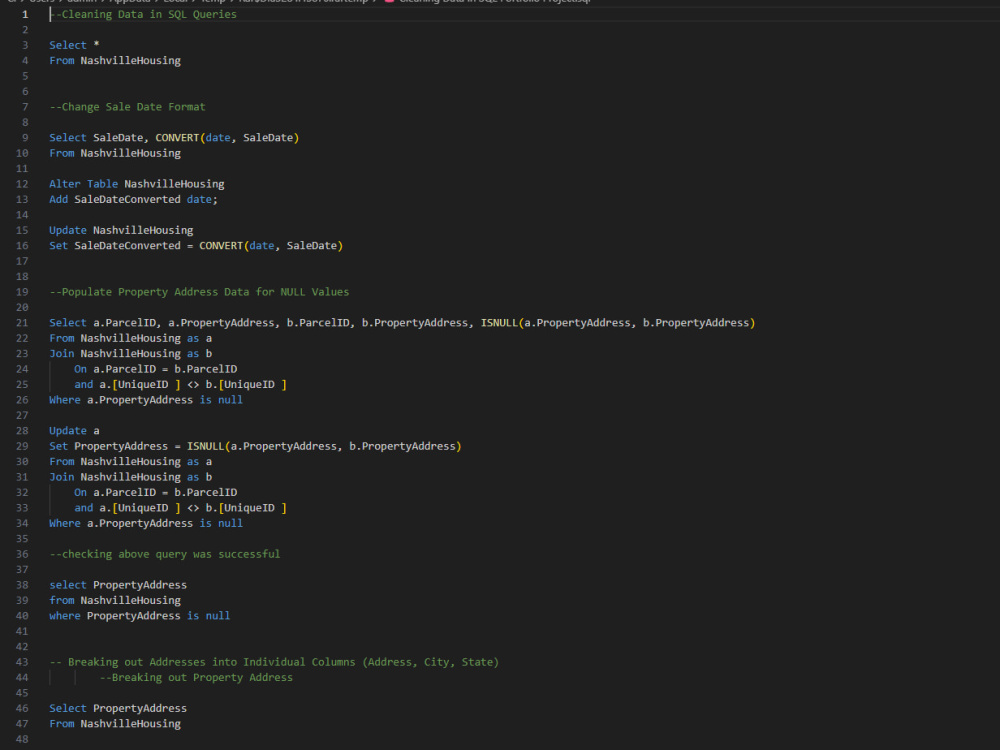Click "From NashvilleHousing" on line 10
The image size is (1000, 750).
(115, 153)
